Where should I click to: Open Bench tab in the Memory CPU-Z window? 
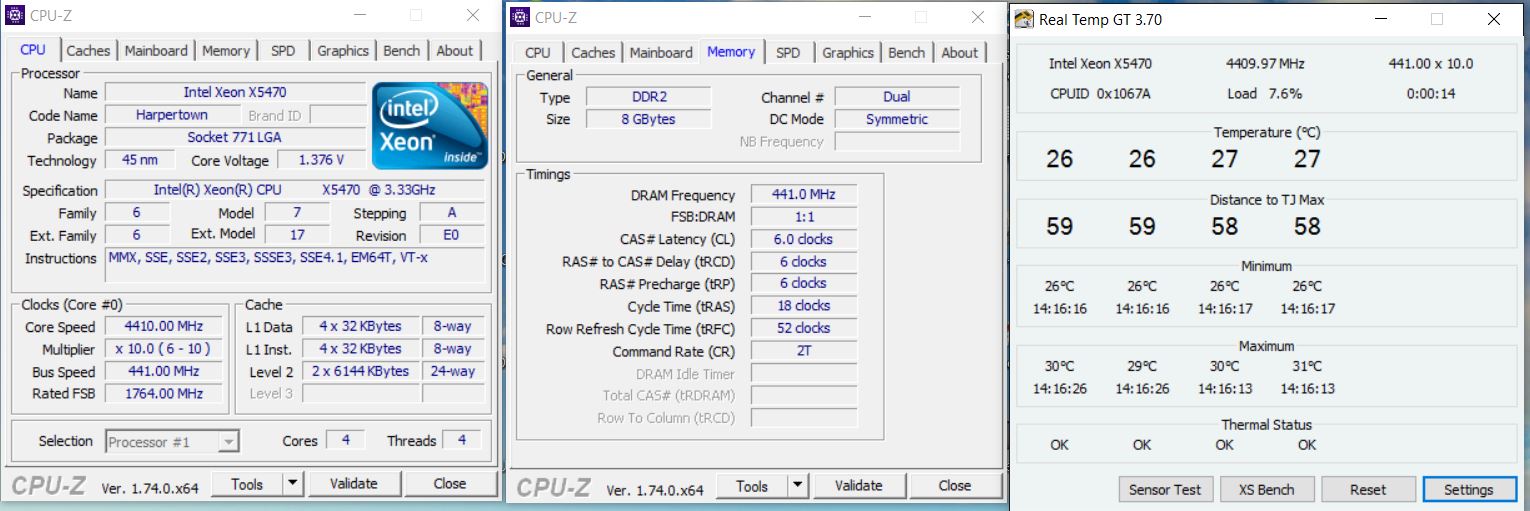(907, 52)
